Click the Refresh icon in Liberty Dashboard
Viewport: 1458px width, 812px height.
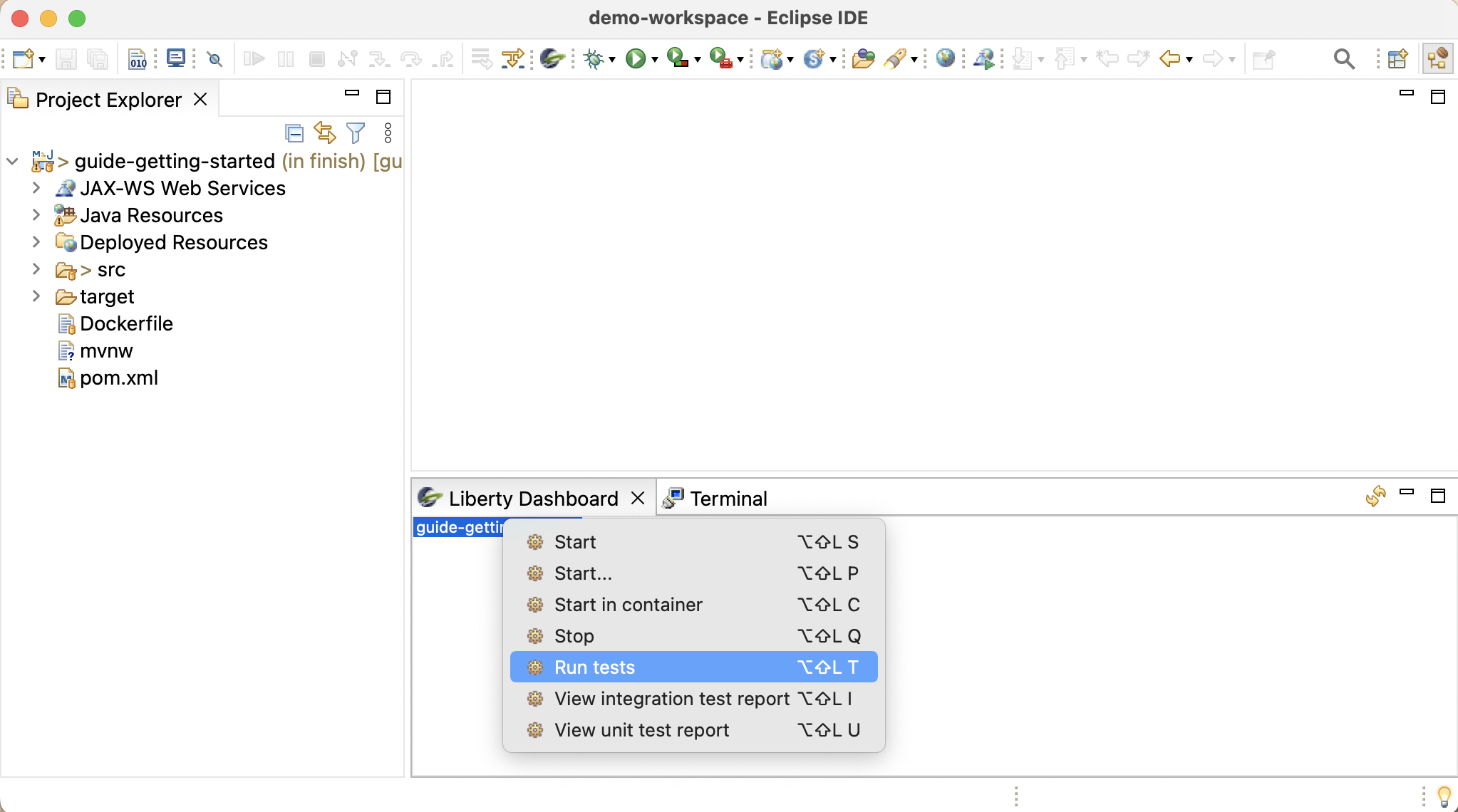point(1375,496)
